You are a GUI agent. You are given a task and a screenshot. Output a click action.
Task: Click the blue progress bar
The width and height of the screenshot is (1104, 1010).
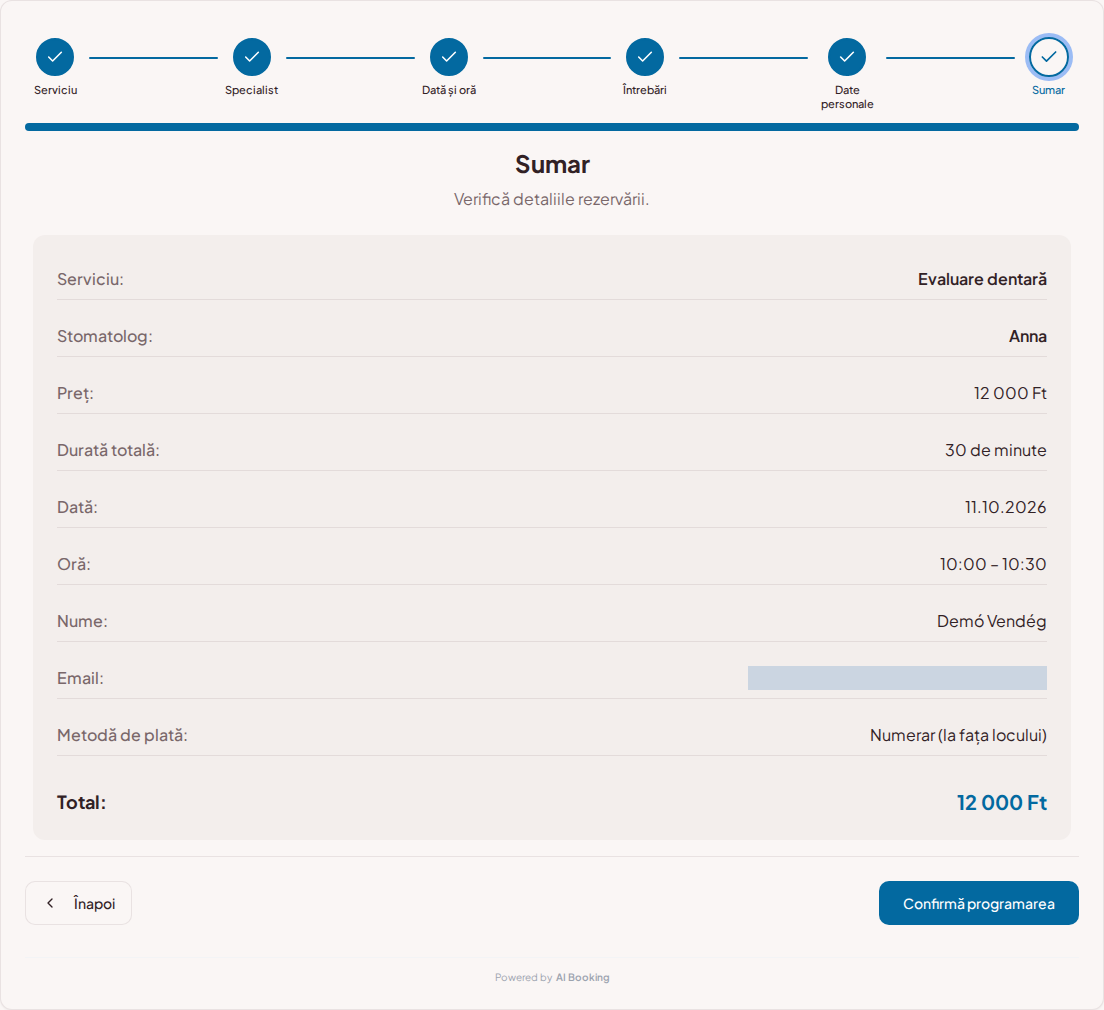pyautogui.click(x=552, y=127)
